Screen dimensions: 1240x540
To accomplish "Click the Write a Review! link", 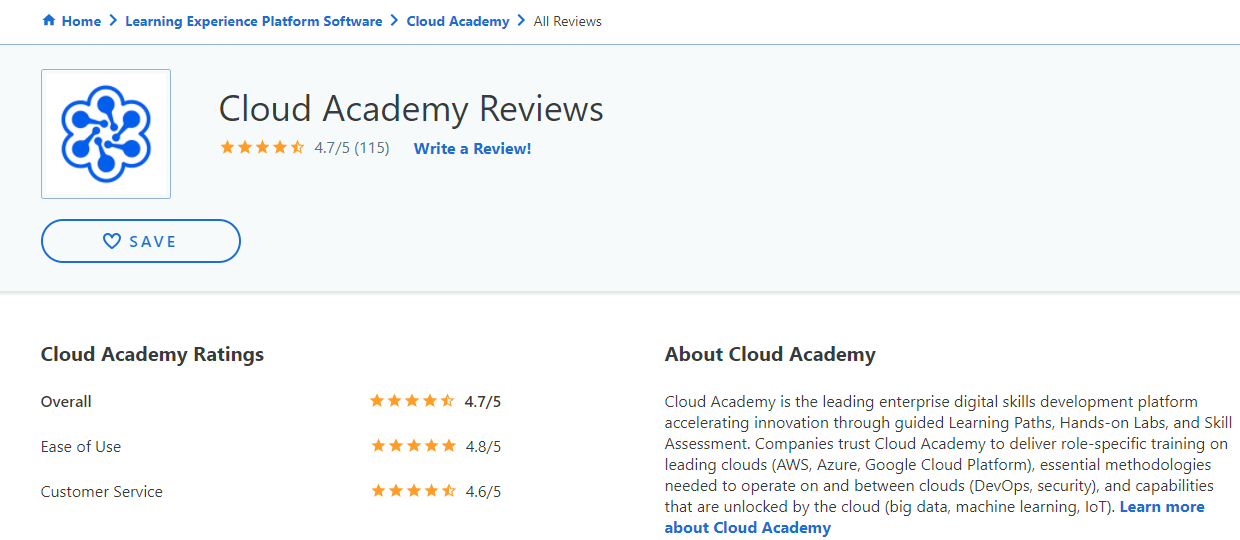I will click(472, 148).
